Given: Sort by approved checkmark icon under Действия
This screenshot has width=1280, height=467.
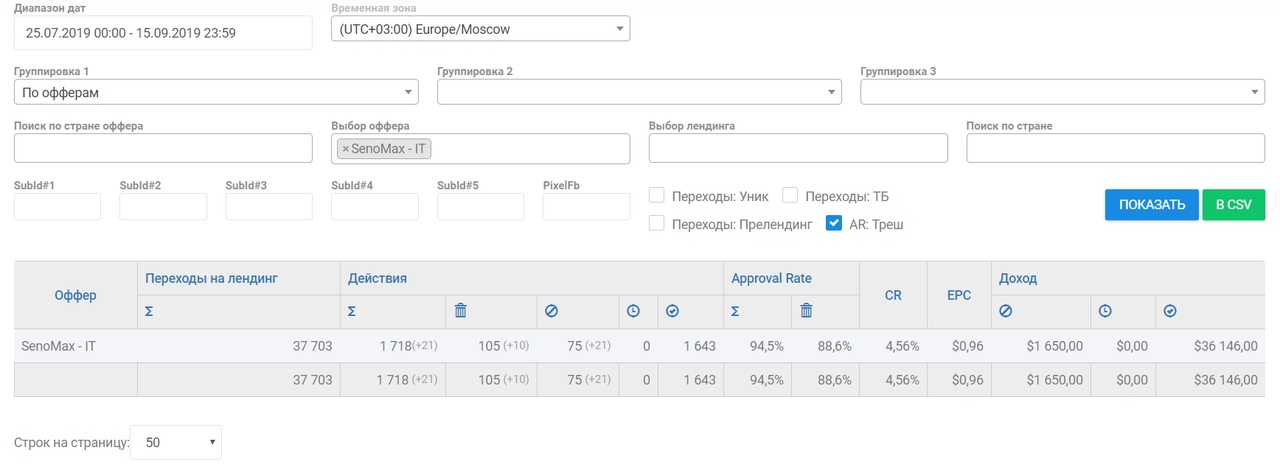Looking at the screenshot, I should click(672, 311).
